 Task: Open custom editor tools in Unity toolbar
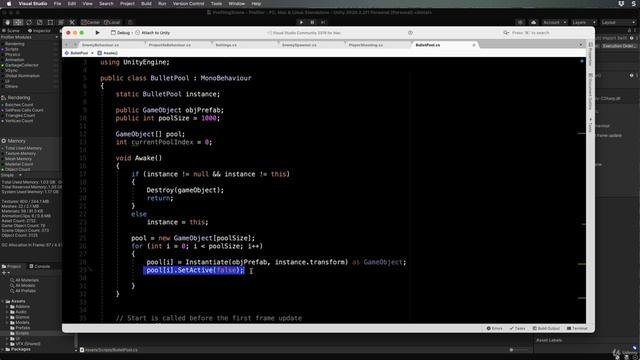pos(72,22)
